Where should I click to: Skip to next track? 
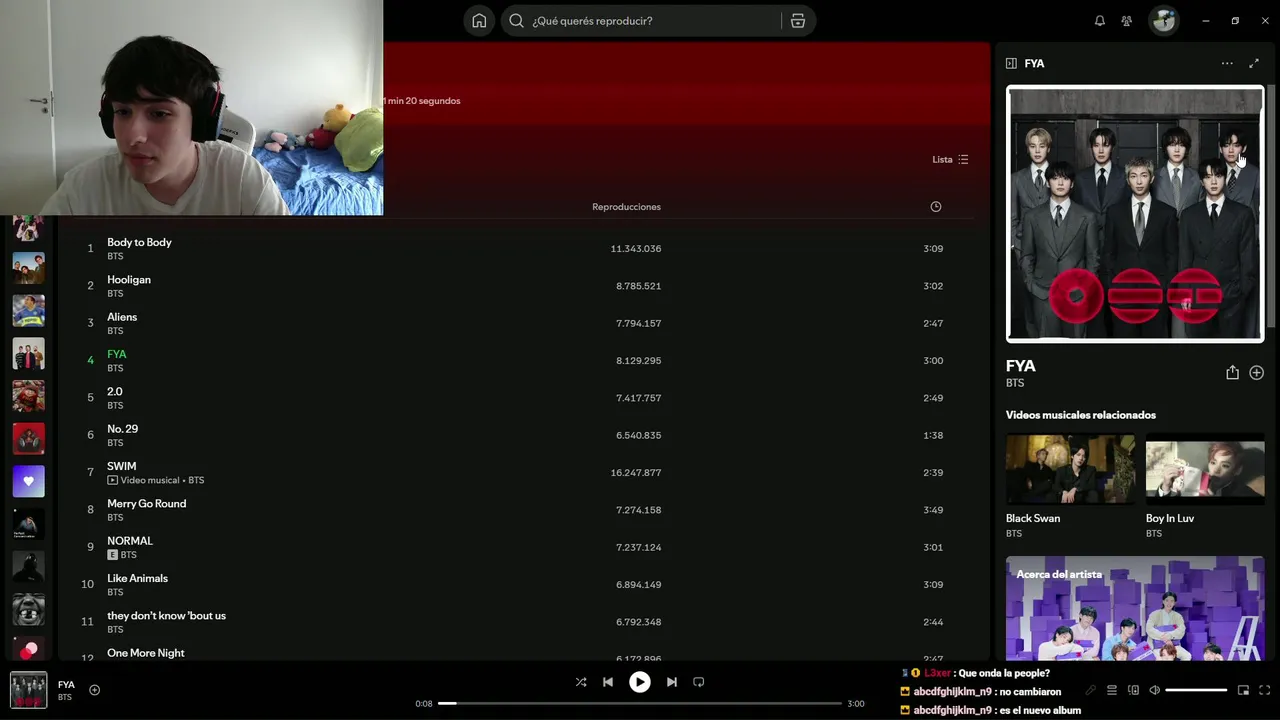[672, 682]
